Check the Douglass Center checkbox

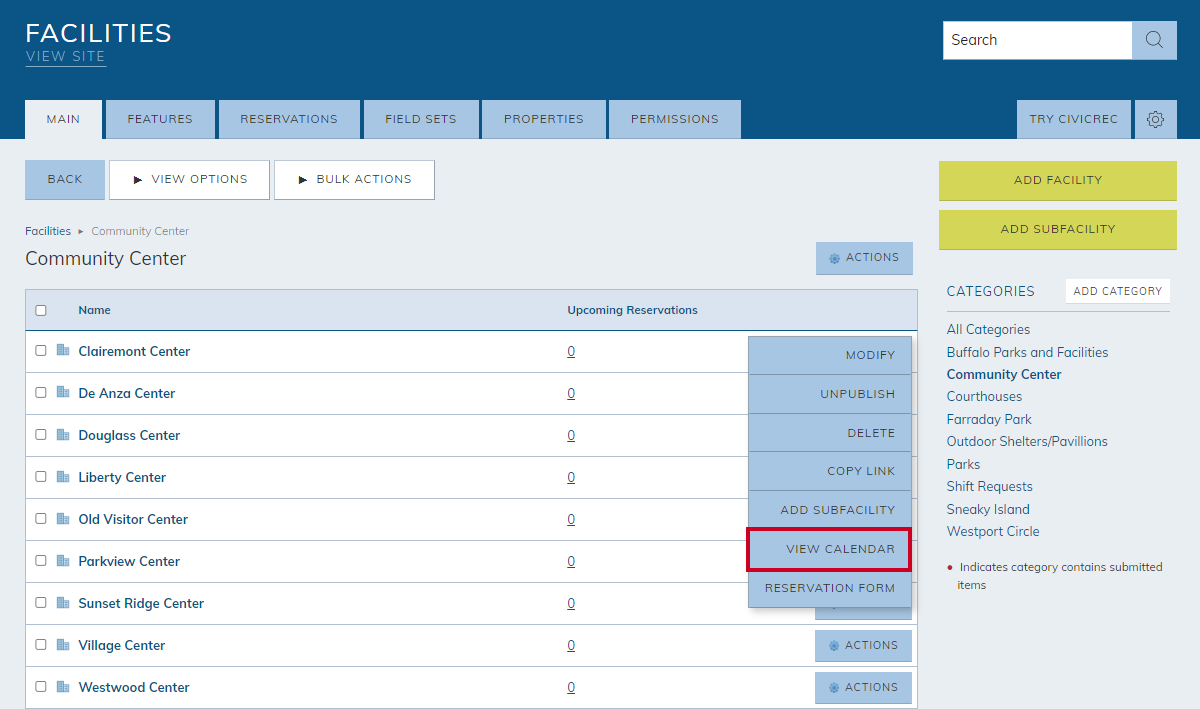coord(41,435)
